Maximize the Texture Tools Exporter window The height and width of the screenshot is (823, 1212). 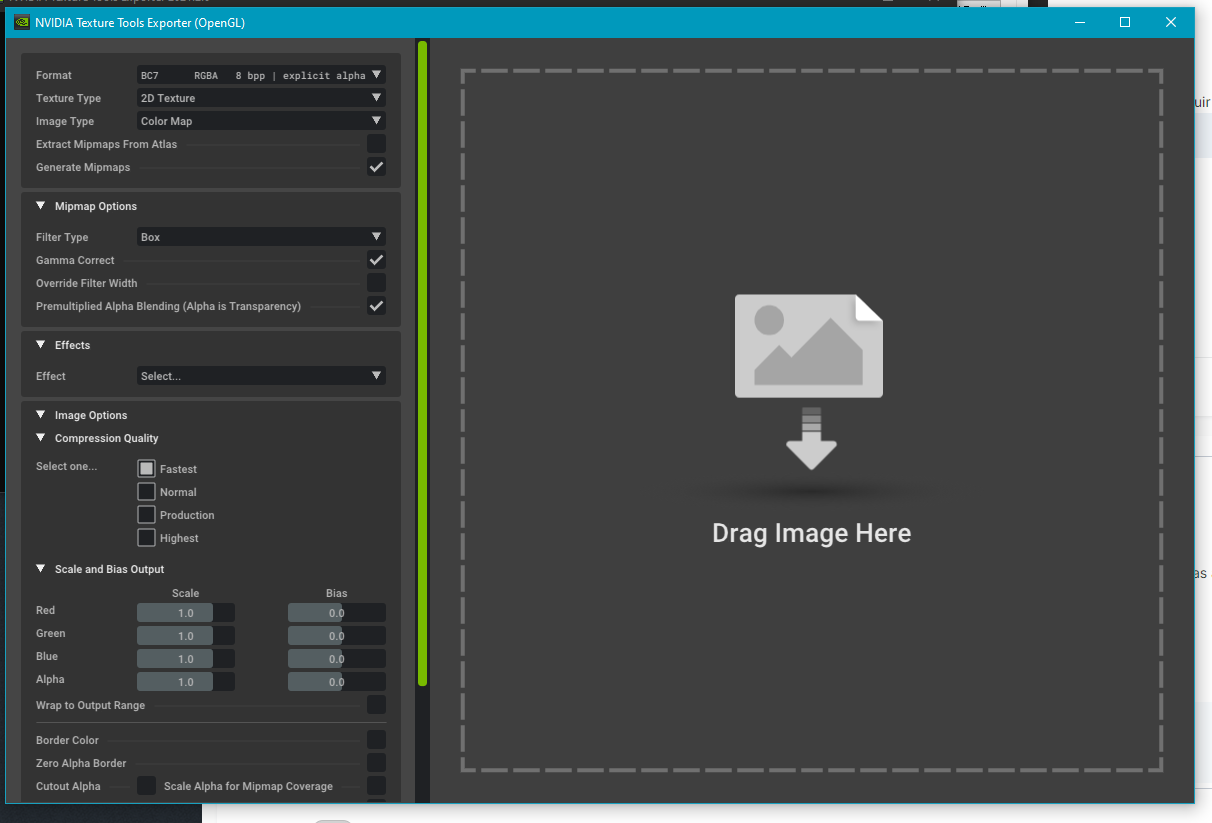pos(1124,22)
